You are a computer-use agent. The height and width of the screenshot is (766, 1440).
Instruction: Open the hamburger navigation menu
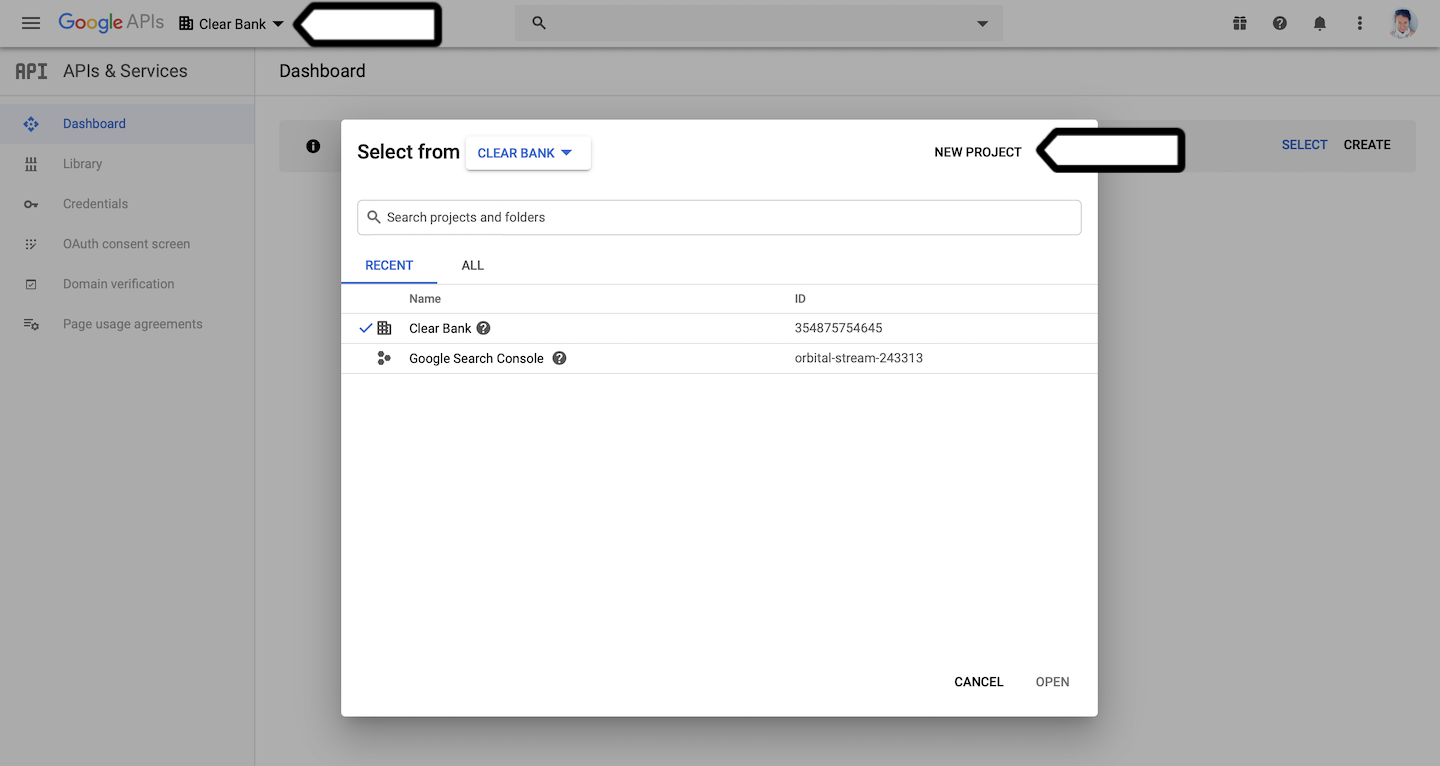tap(31, 23)
